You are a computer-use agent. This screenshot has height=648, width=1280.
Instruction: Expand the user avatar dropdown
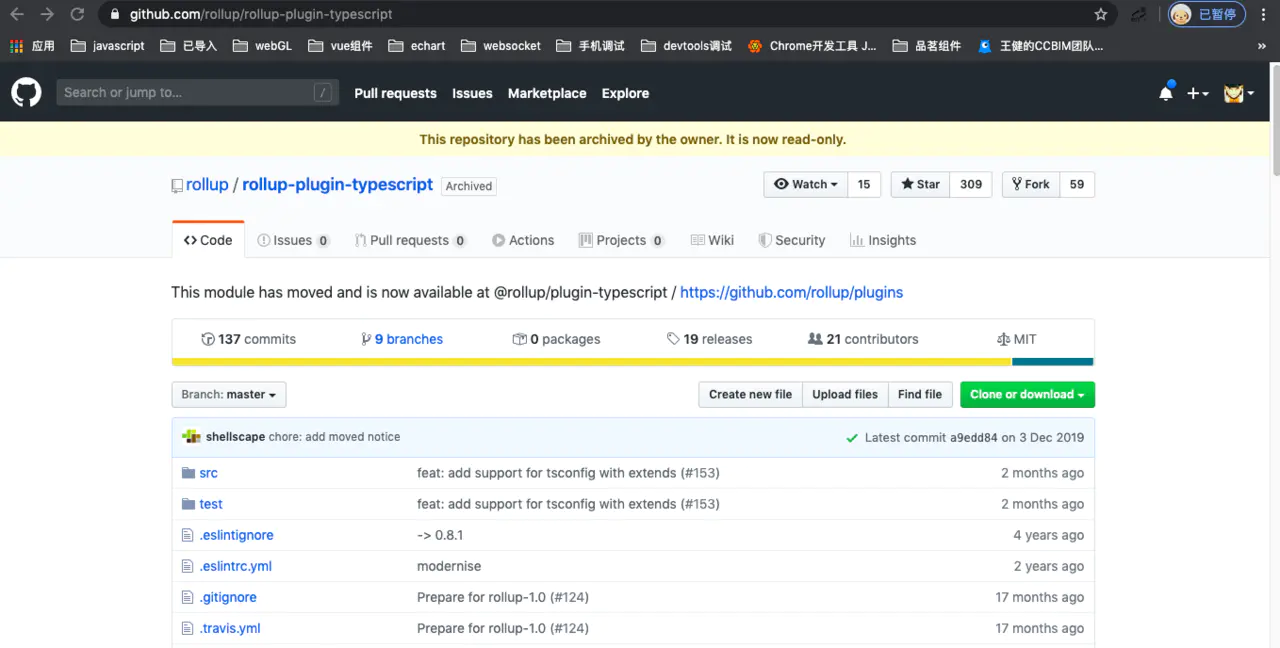click(x=1239, y=93)
